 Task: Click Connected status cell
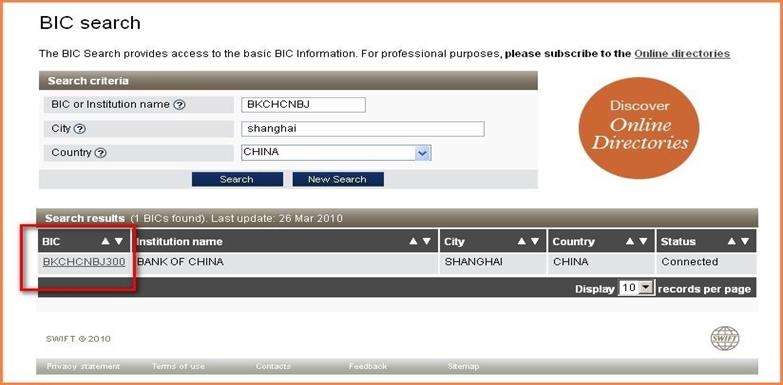[x=706, y=263]
